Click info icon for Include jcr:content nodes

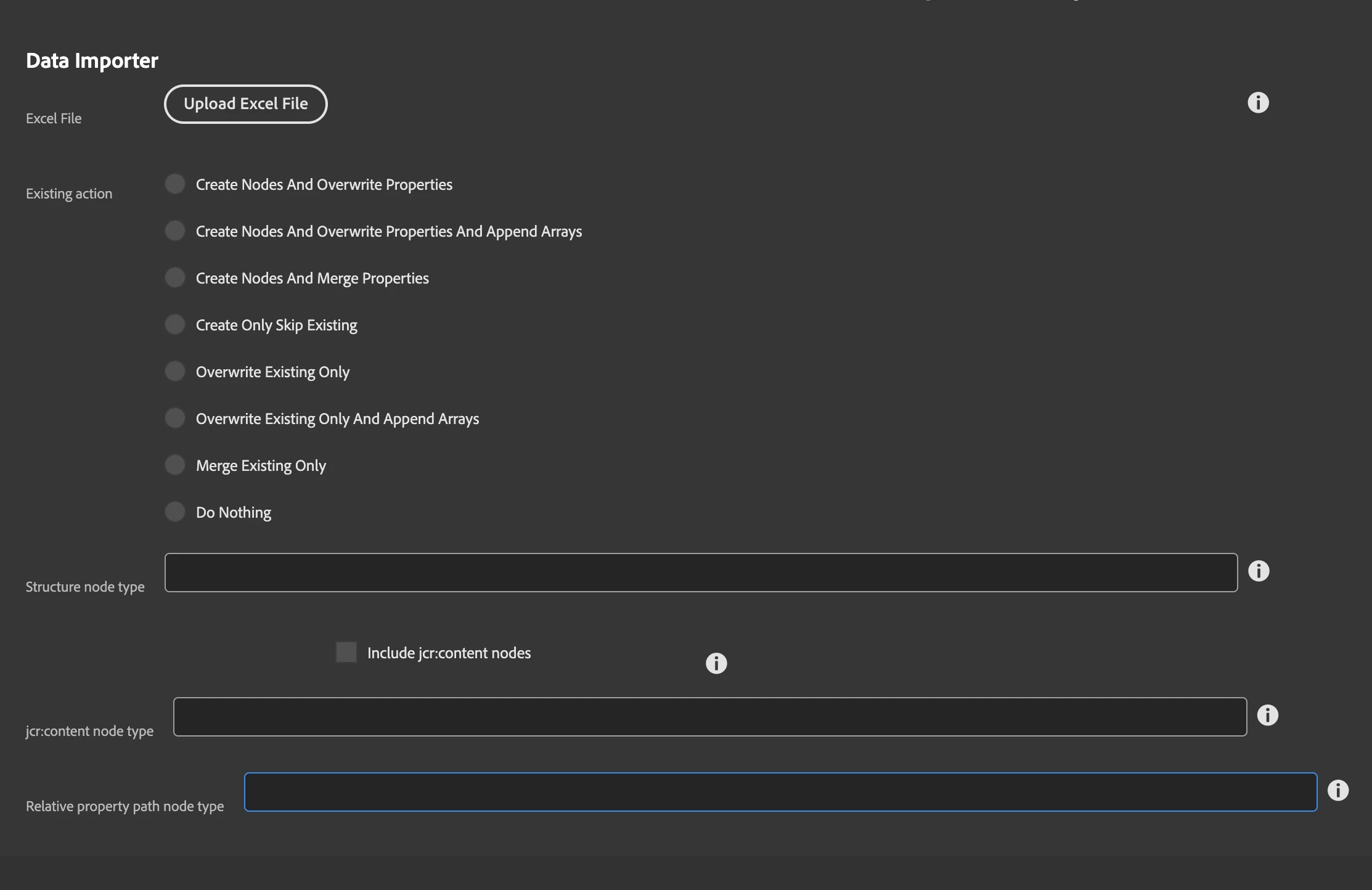coord(716,663)
